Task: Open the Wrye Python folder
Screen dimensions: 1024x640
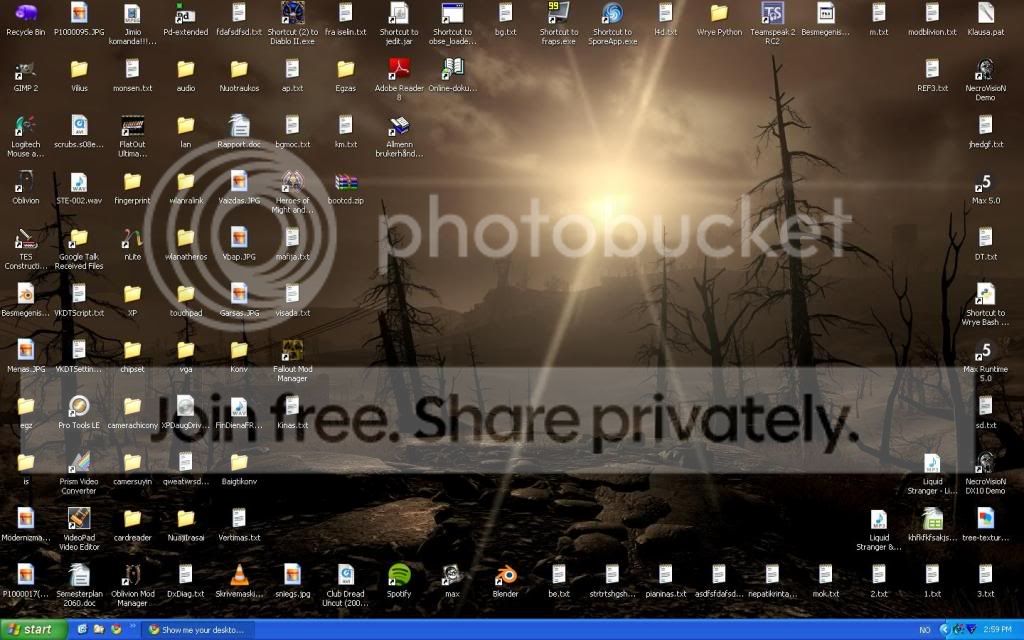Action: [719, 14]
